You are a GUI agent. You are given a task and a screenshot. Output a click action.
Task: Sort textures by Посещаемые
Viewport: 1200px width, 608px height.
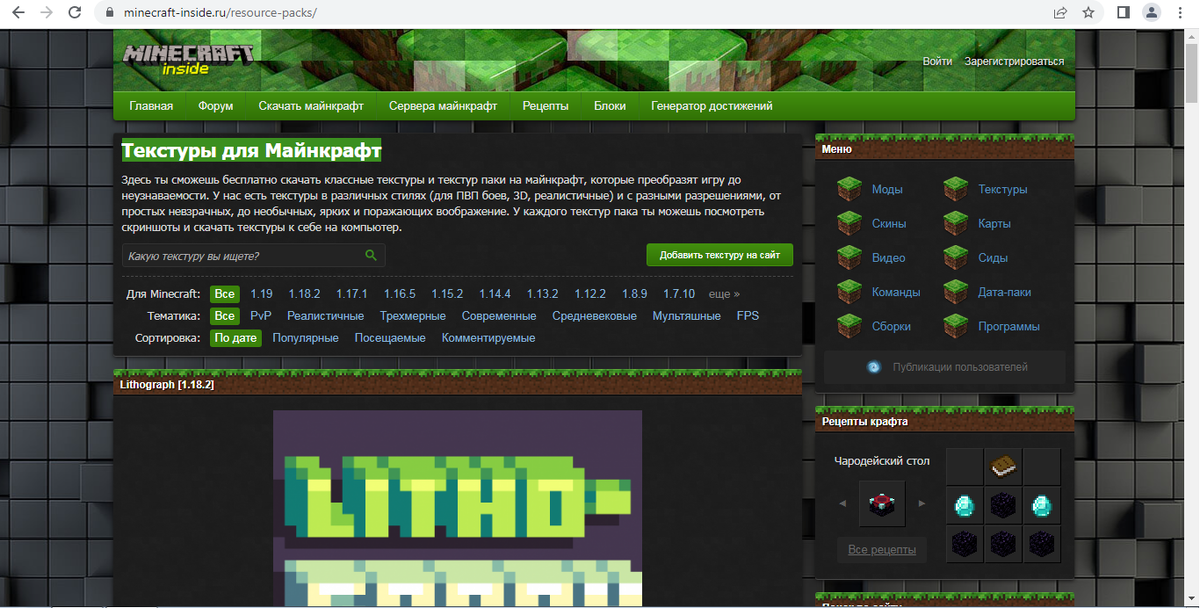tap(390, 338)
